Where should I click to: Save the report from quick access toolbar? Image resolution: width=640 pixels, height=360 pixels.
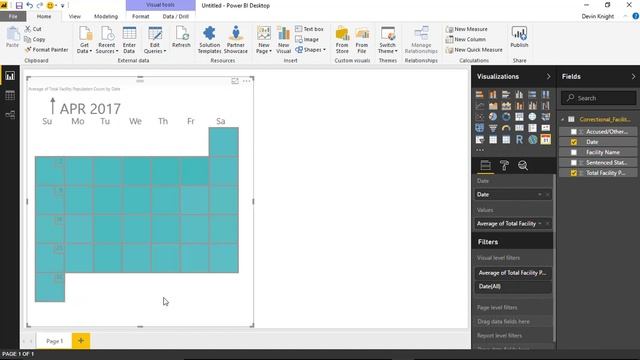coord(19,5)
